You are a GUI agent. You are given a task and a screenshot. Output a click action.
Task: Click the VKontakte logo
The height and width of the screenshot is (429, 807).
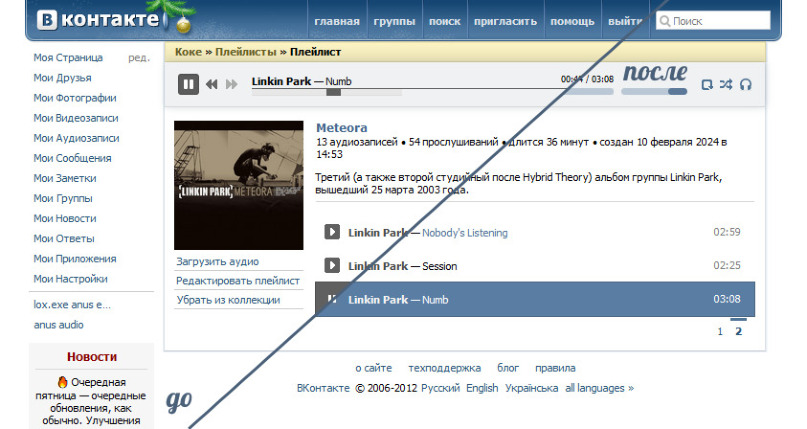[98, 20]
